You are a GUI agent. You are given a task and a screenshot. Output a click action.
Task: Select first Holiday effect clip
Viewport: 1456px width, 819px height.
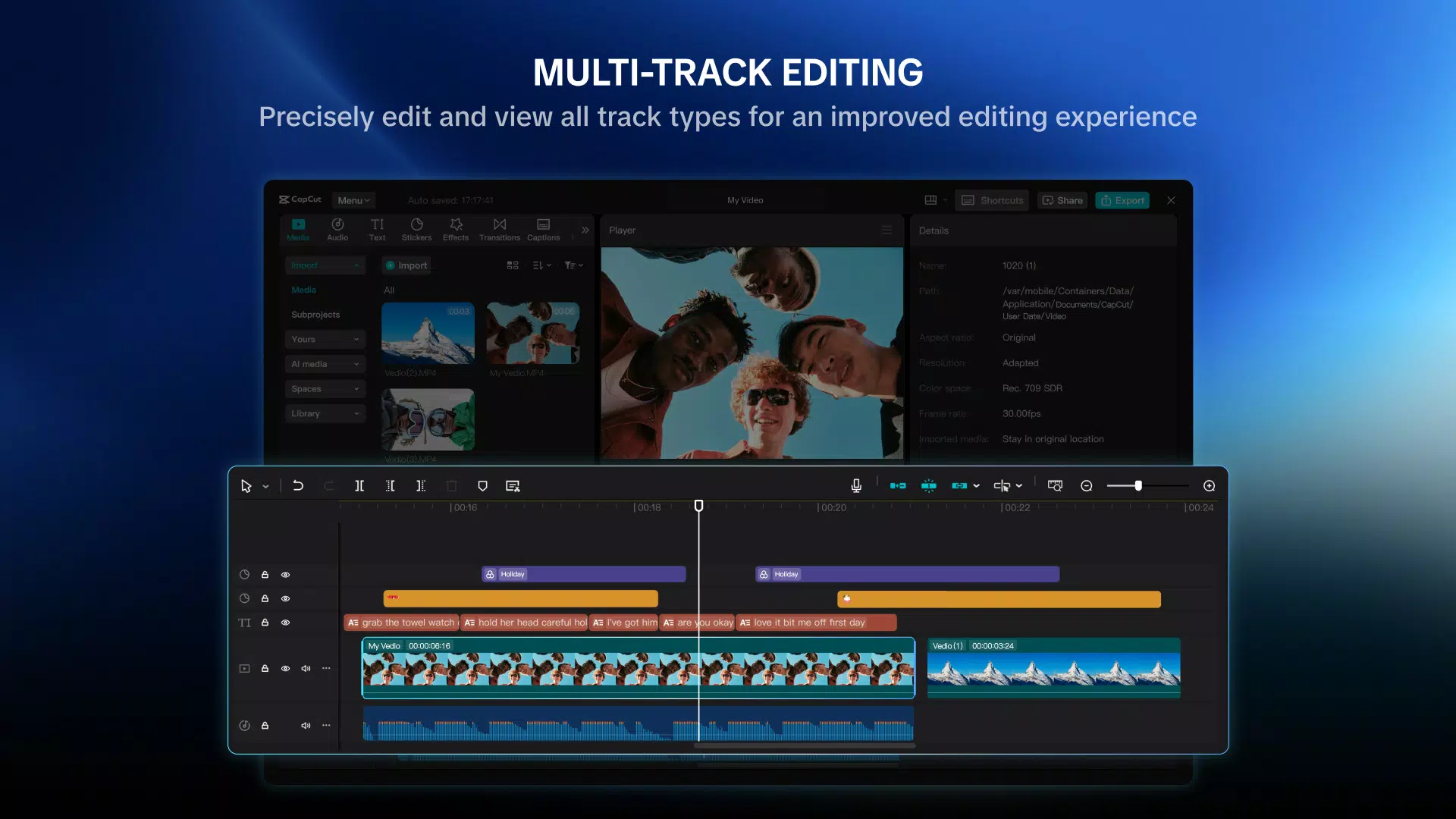(584, 574)
